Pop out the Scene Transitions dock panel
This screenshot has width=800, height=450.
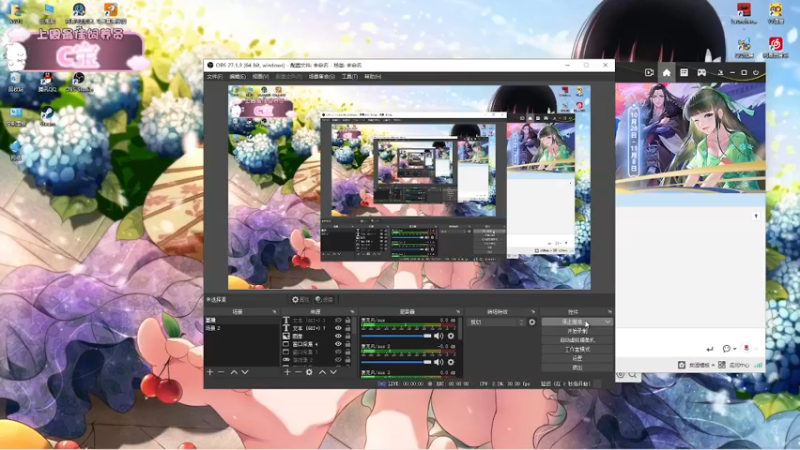pos(533,312)
